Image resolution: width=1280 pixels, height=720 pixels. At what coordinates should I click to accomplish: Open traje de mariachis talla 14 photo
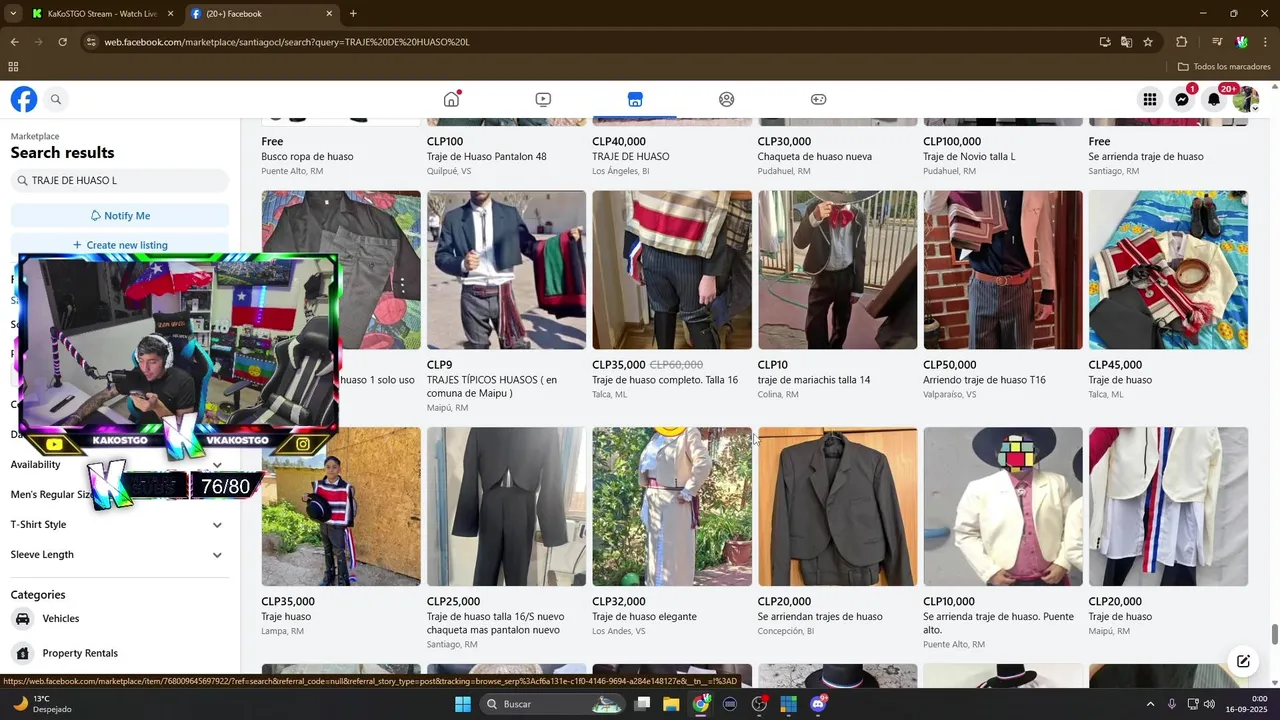pos(837,270)
